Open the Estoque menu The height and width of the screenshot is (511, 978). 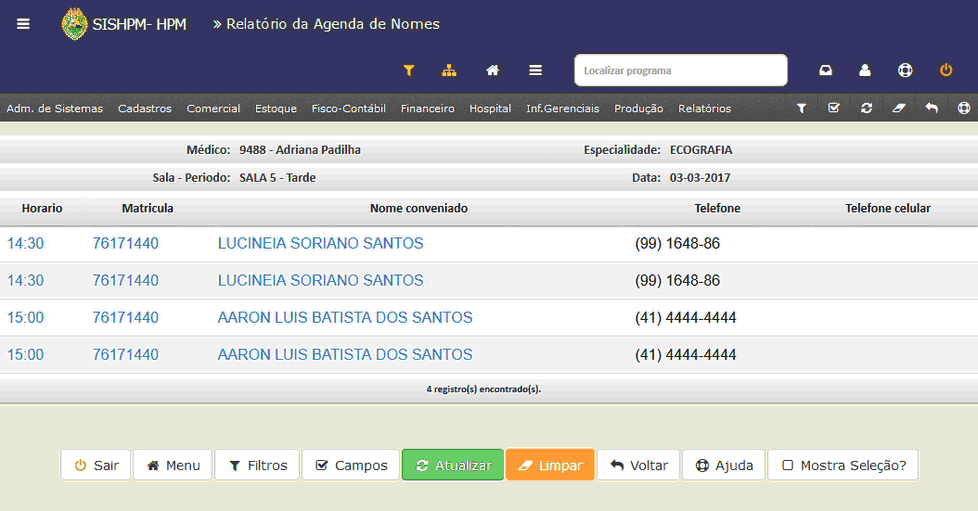click(x=276, y=109)
